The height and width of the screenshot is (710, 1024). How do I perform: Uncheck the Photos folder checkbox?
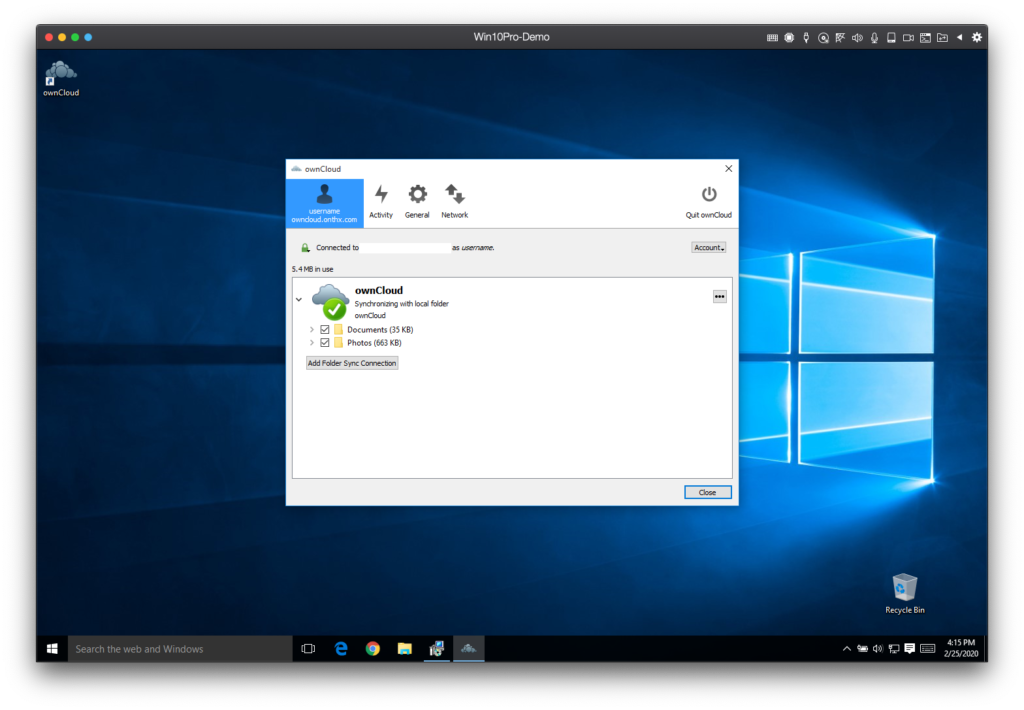325,343
